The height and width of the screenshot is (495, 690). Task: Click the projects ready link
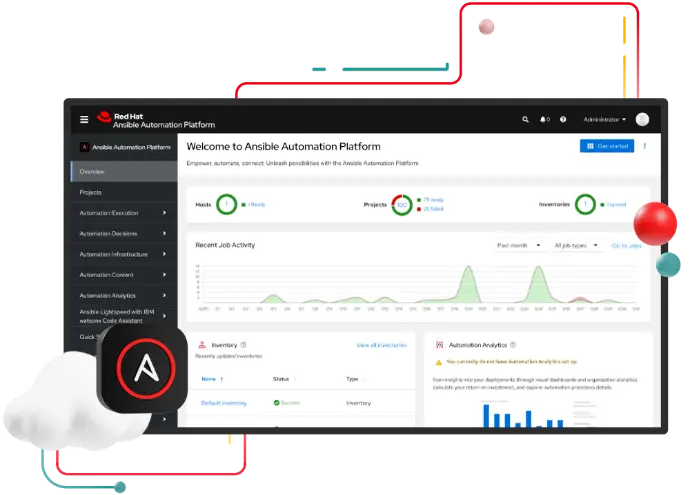tap(433, 200)
